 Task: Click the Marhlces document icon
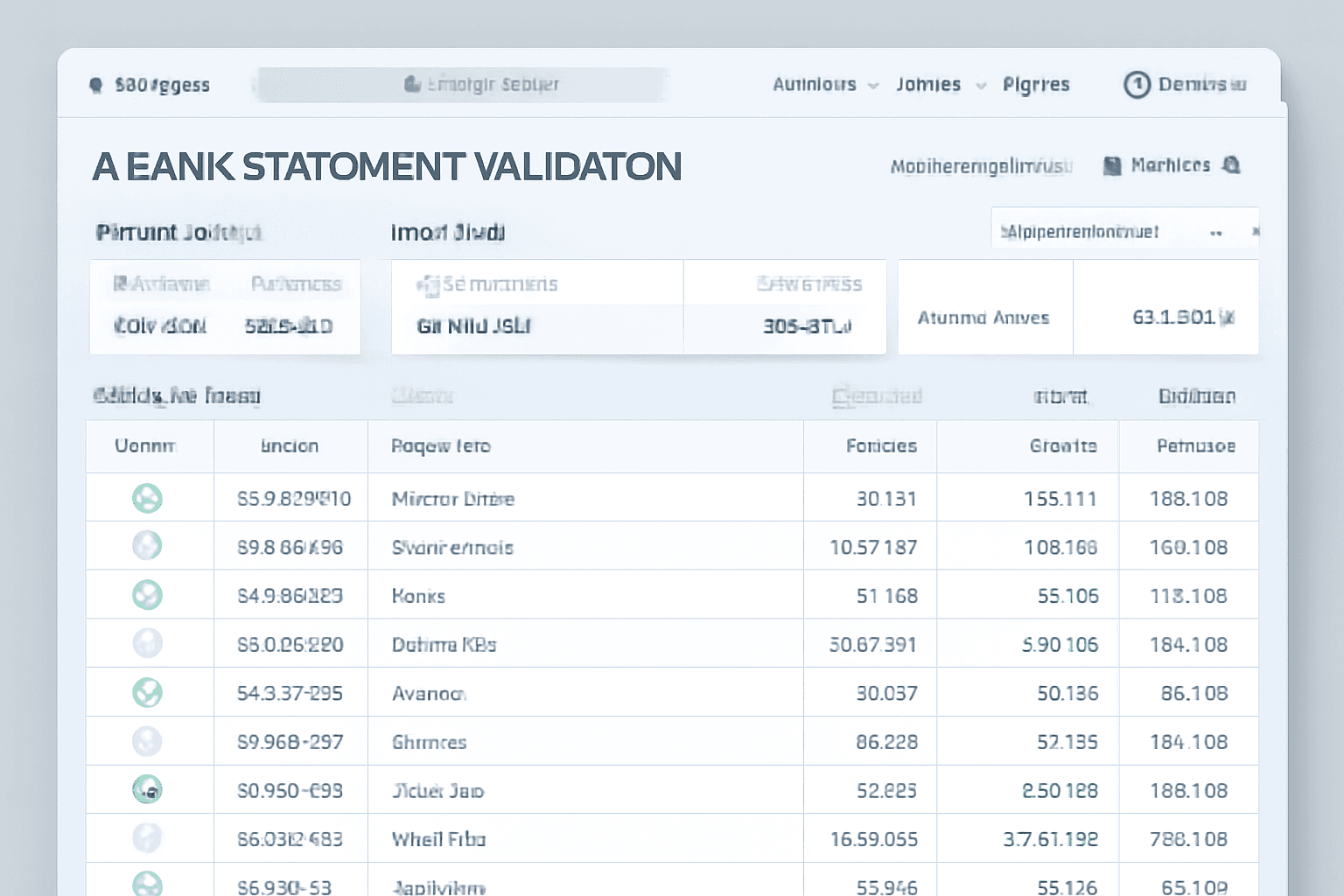(1112, 165)
